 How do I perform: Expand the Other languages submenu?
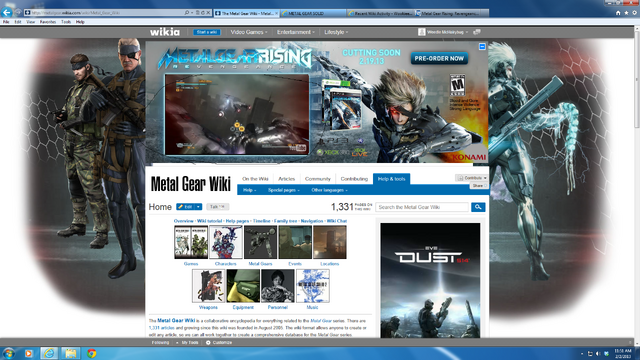point(329,190)
